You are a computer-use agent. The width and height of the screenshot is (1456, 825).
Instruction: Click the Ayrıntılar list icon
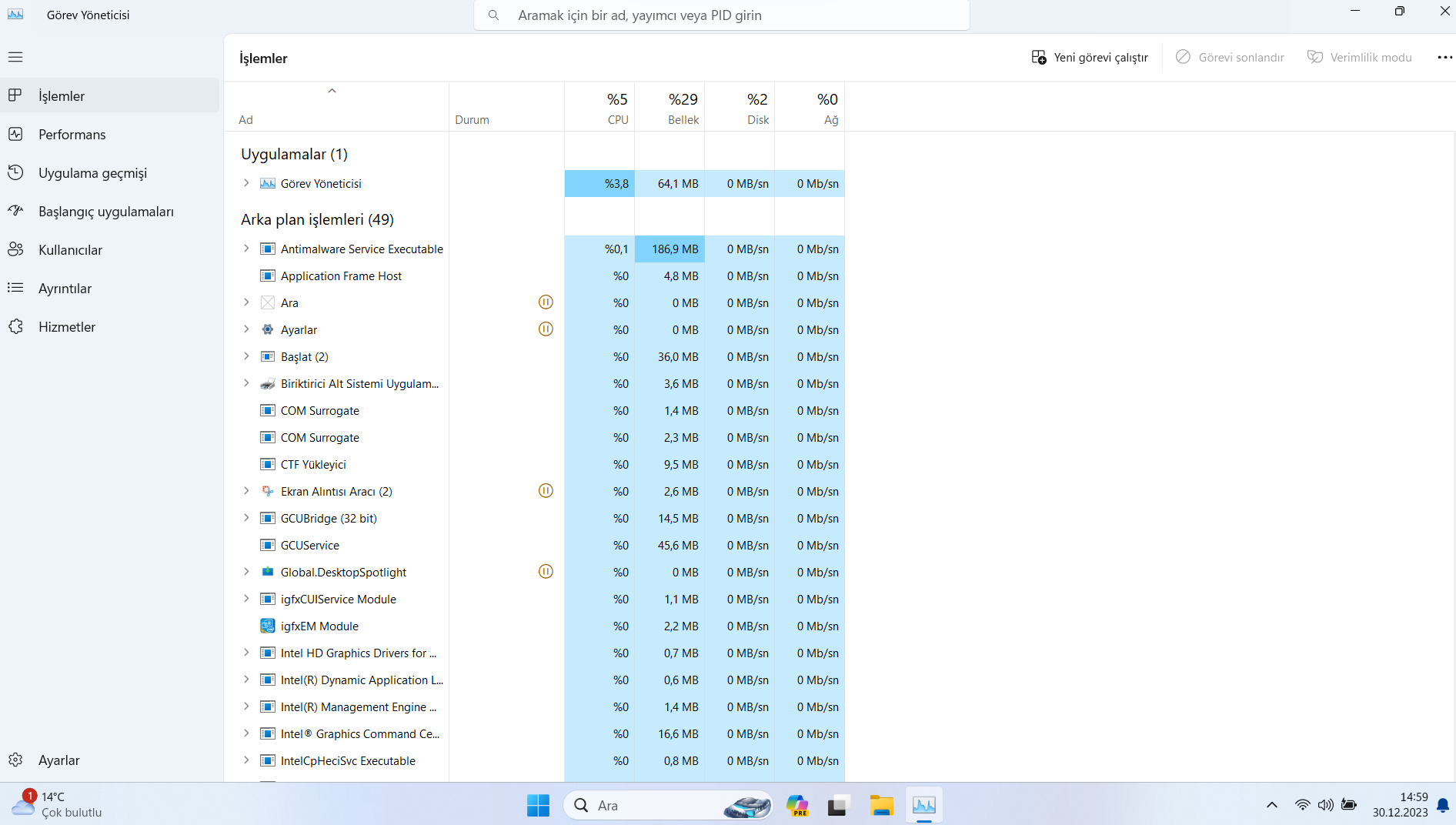pos(15,288)
